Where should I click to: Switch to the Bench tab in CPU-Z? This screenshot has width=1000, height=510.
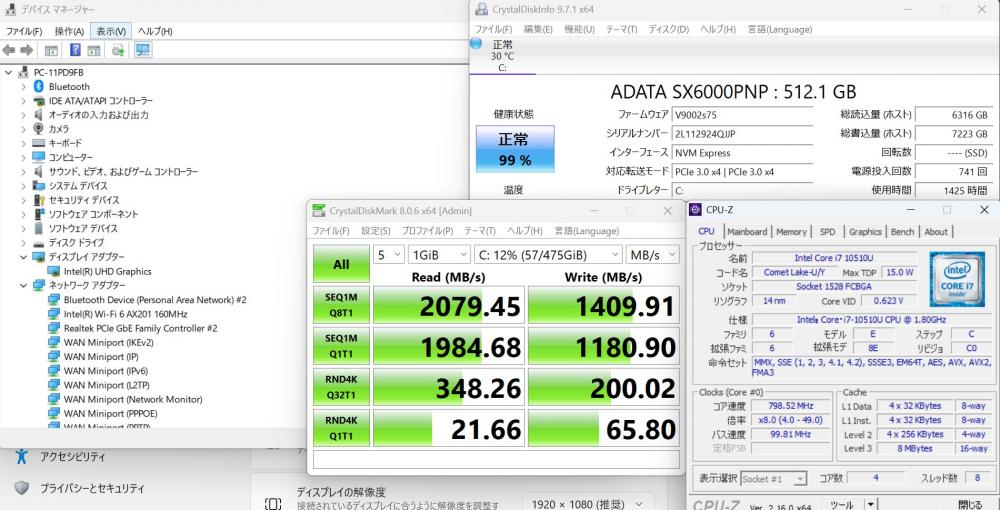tap(902, 232)
